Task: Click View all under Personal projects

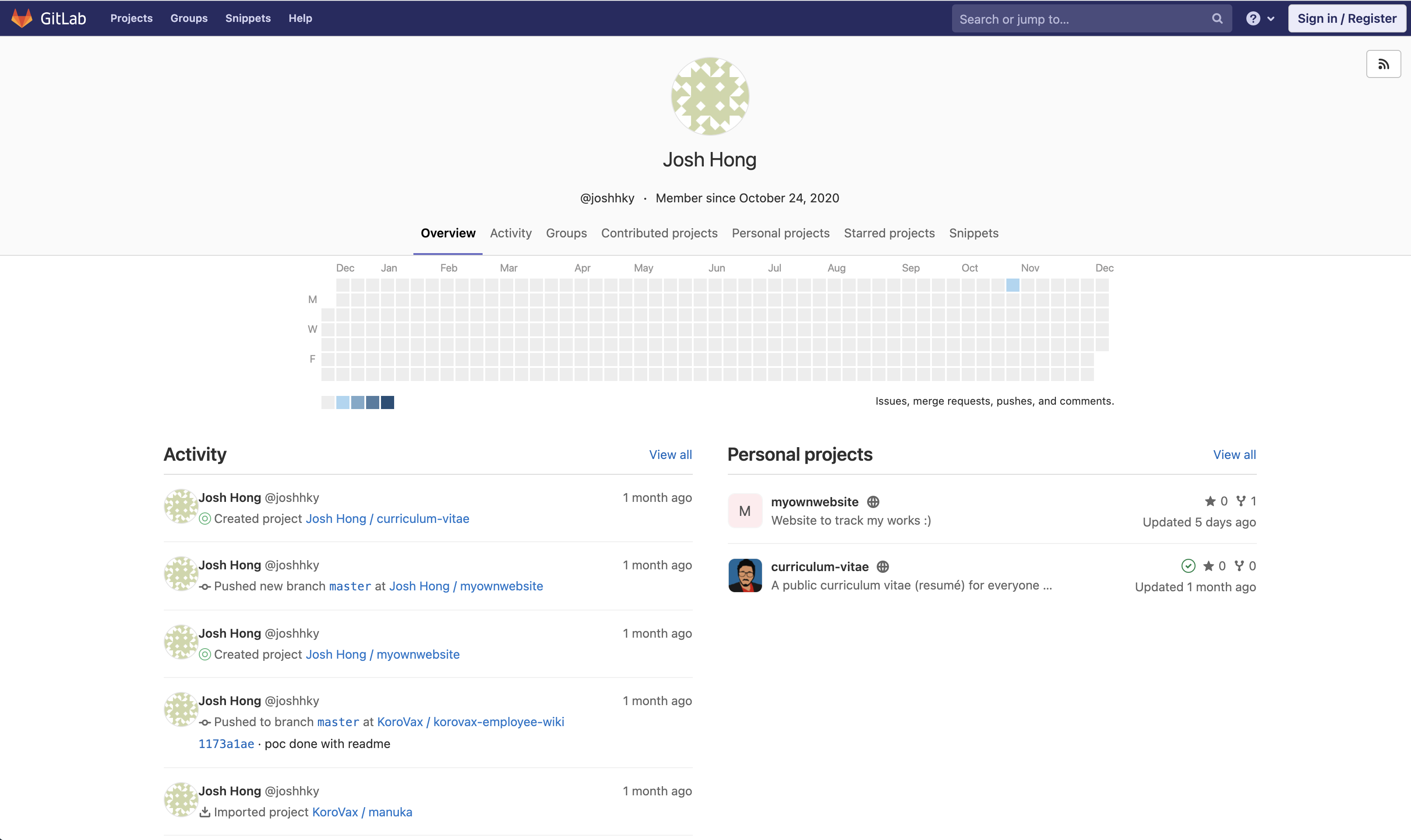Action: (1235, 455)
